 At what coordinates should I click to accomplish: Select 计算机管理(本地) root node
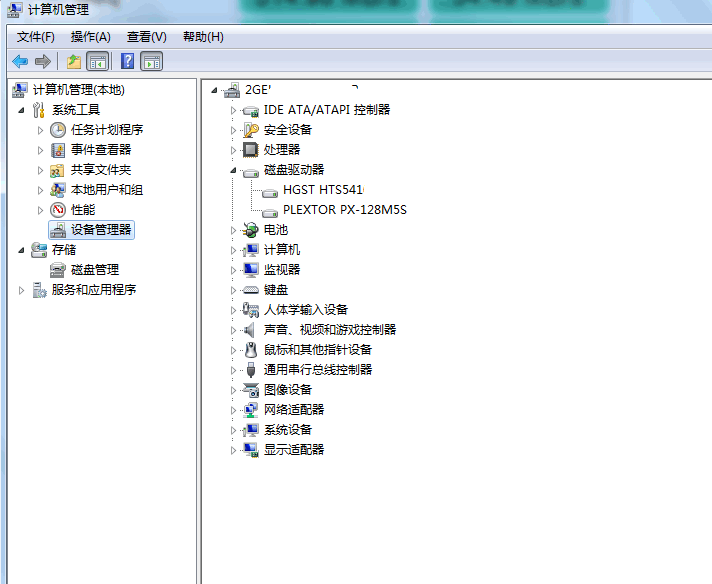point(79,90)
